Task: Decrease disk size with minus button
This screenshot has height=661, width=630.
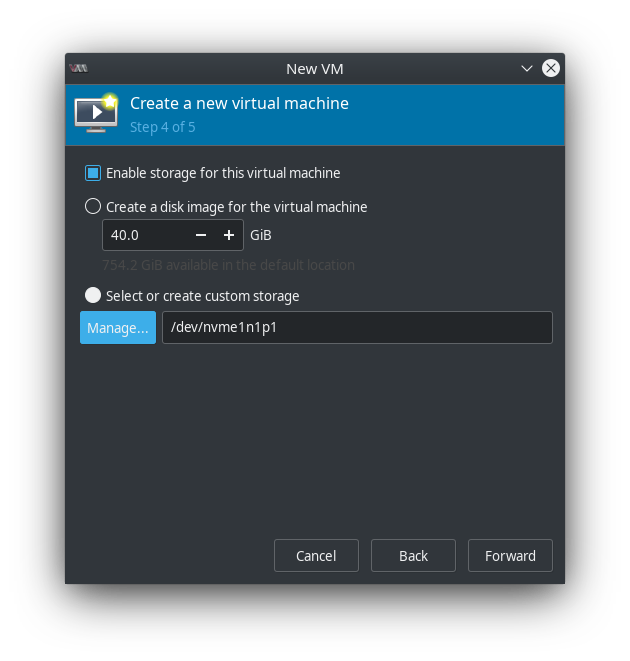Action: pos(201,235)
